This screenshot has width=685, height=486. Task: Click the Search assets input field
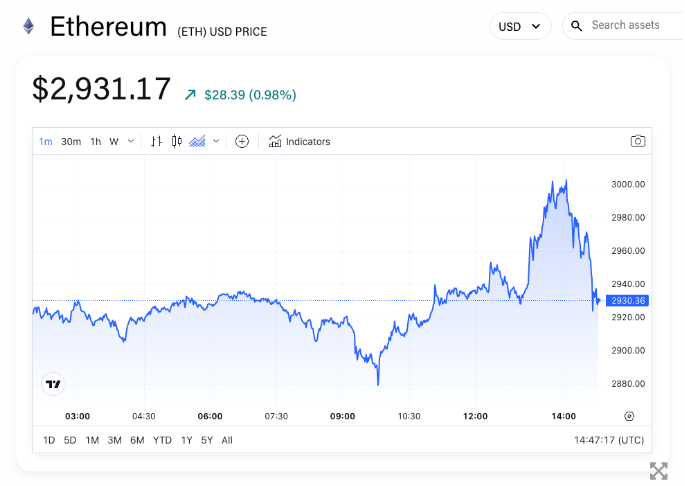(x=630, y=26)
